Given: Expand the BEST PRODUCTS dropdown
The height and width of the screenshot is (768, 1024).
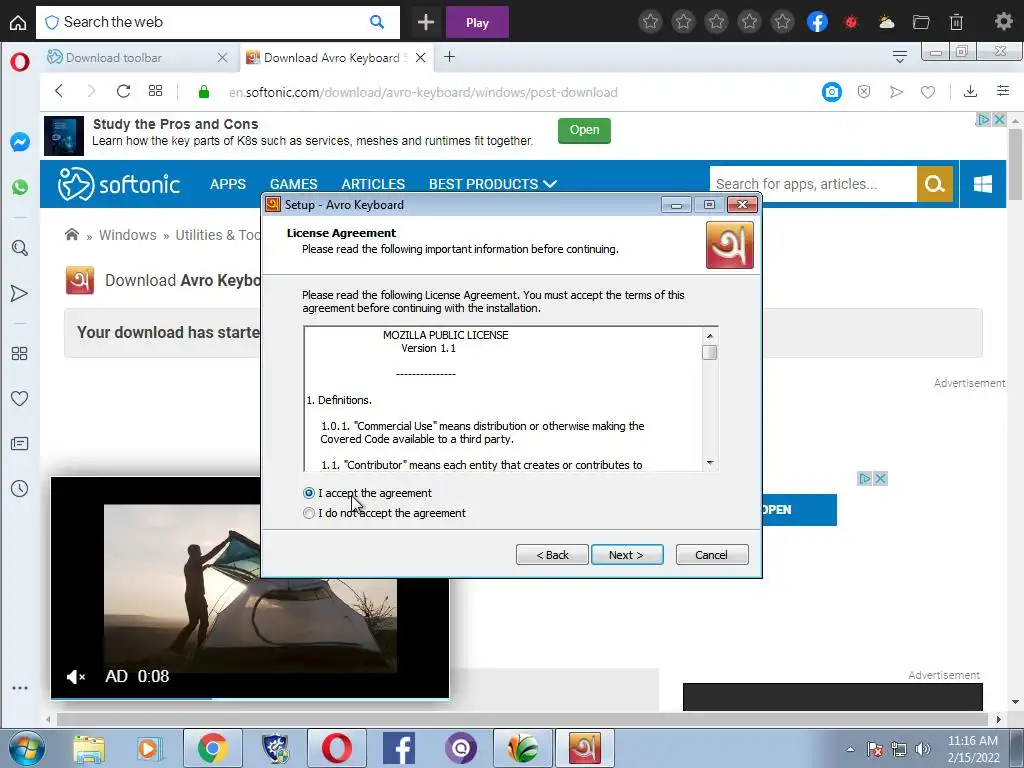Looking at the screenshot, I should pyautogui.click(x=492, y=184).
